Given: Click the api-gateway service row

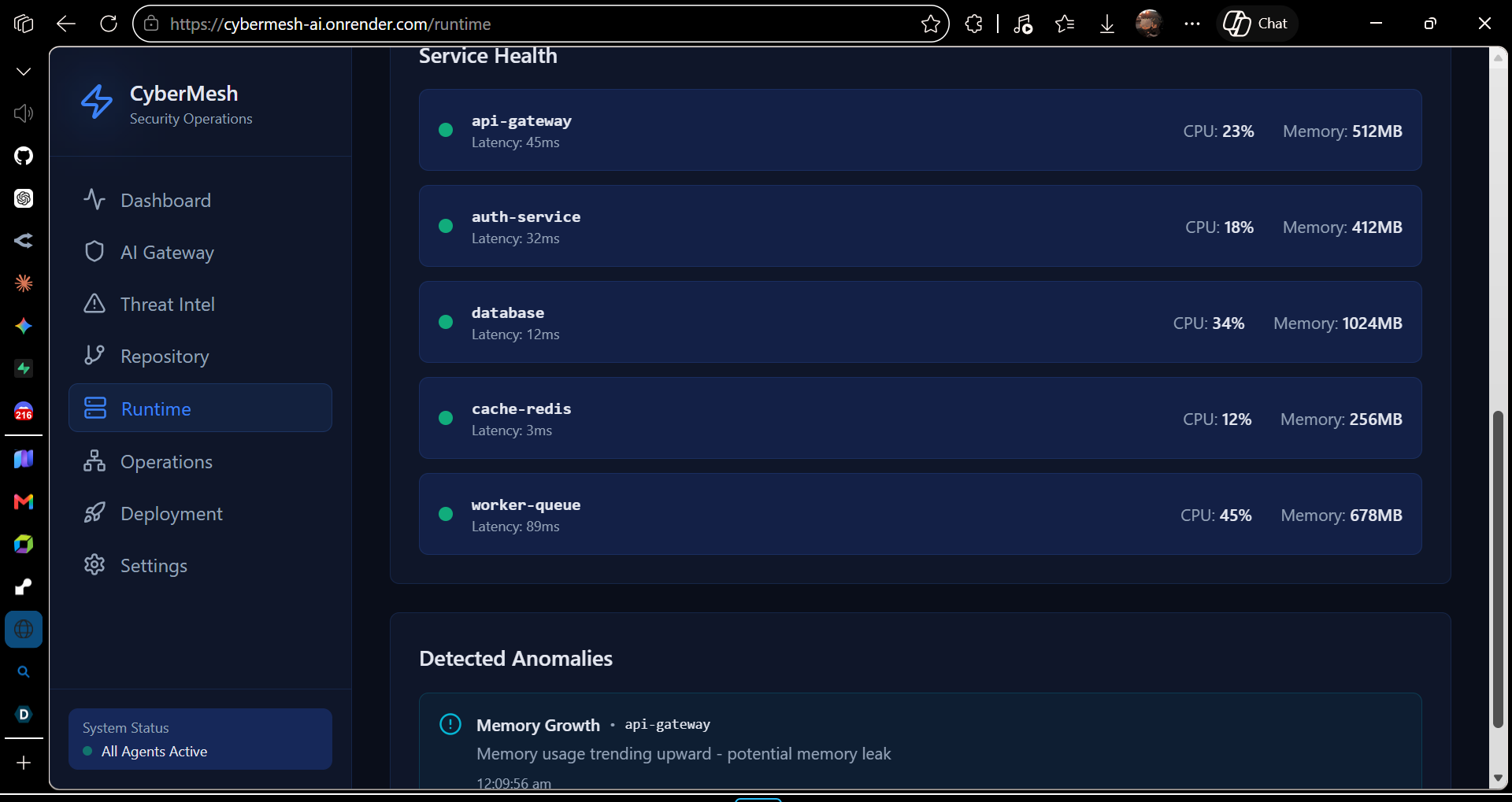Looking at the screenshot, I should (920, 130).
